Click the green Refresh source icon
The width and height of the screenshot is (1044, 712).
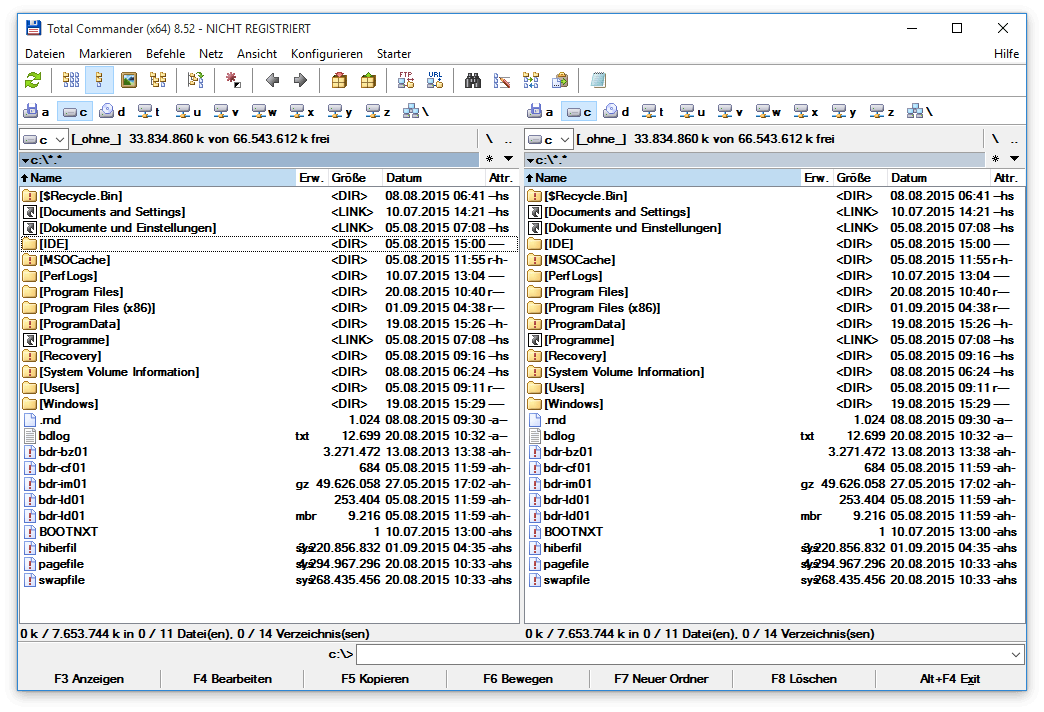(33, 81)
